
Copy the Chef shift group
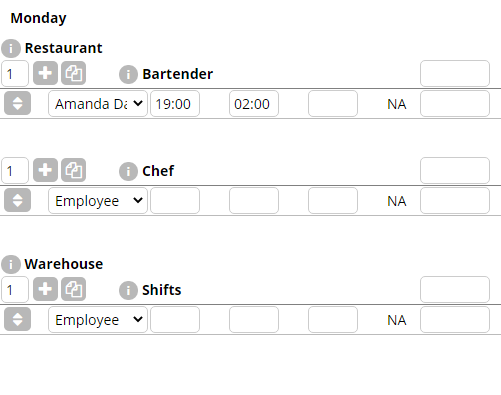pyautogui.click(x=74, y=170)
